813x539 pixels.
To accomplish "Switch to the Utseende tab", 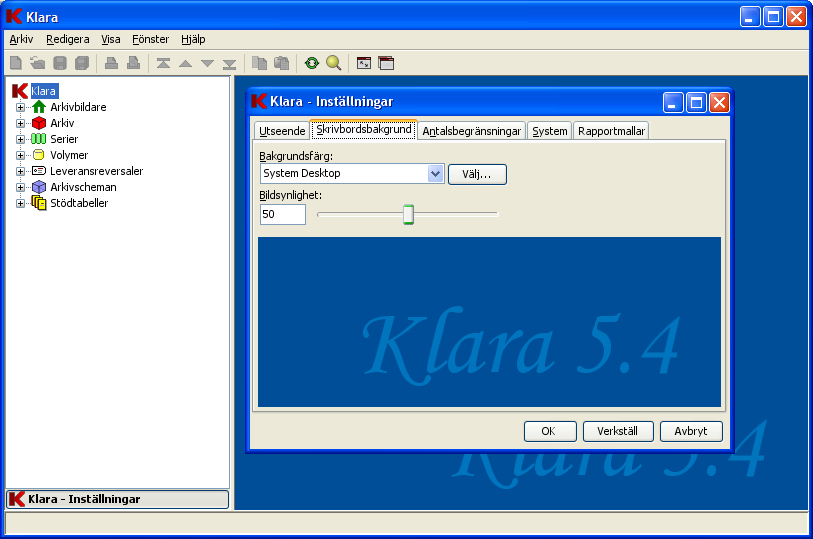I will (x=282, y=131).
